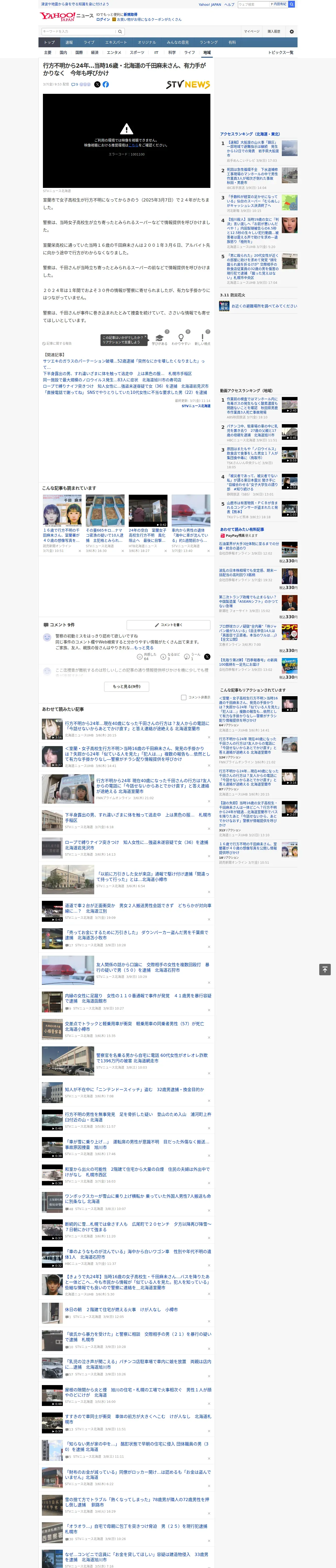React with 新しい視点 exclamation mark
Image resolution: width=336 pixels, height=1568 pixels.
pos(203,338)
